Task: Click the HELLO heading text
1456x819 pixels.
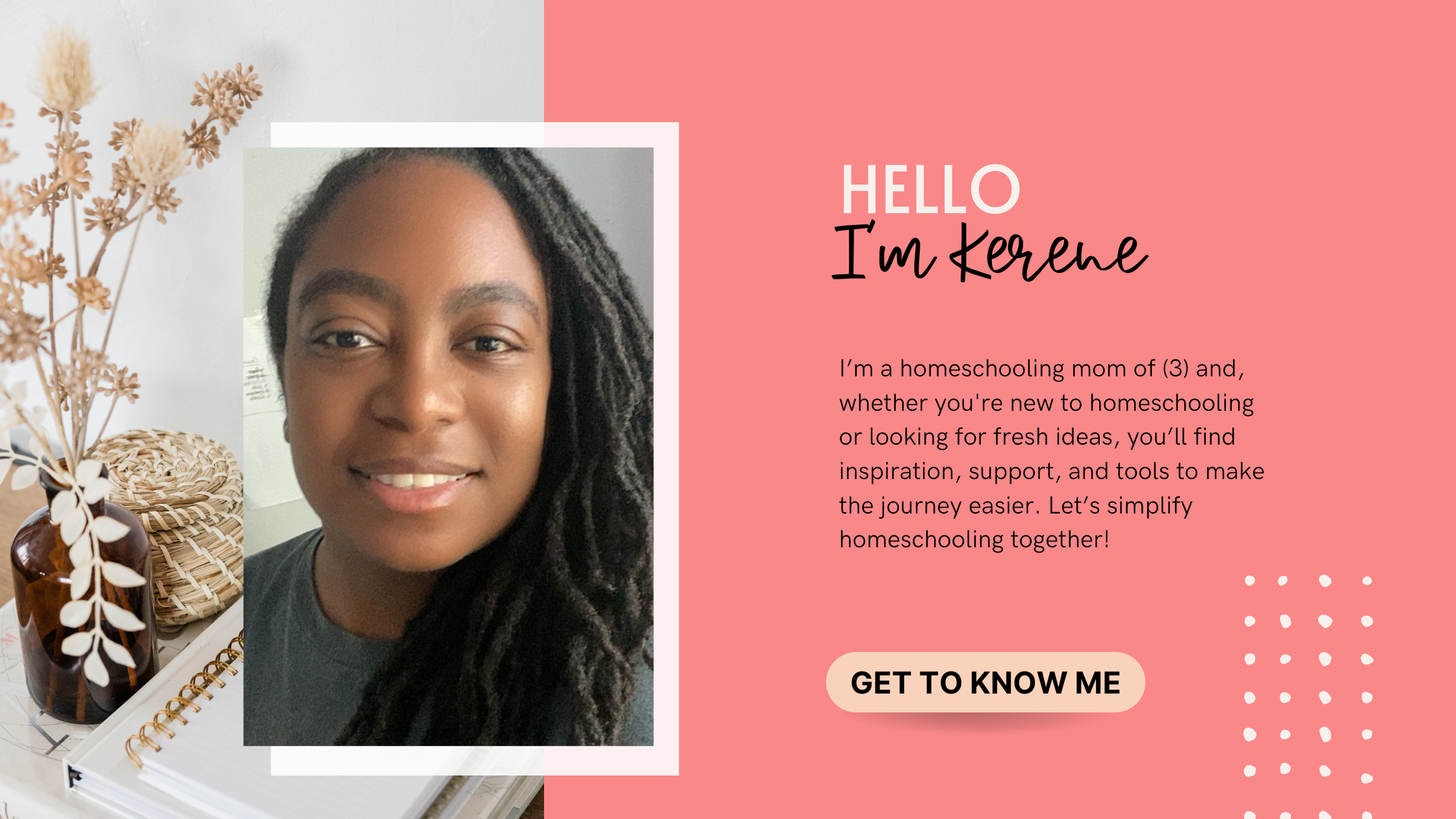Action: click(x=930, y=189)
